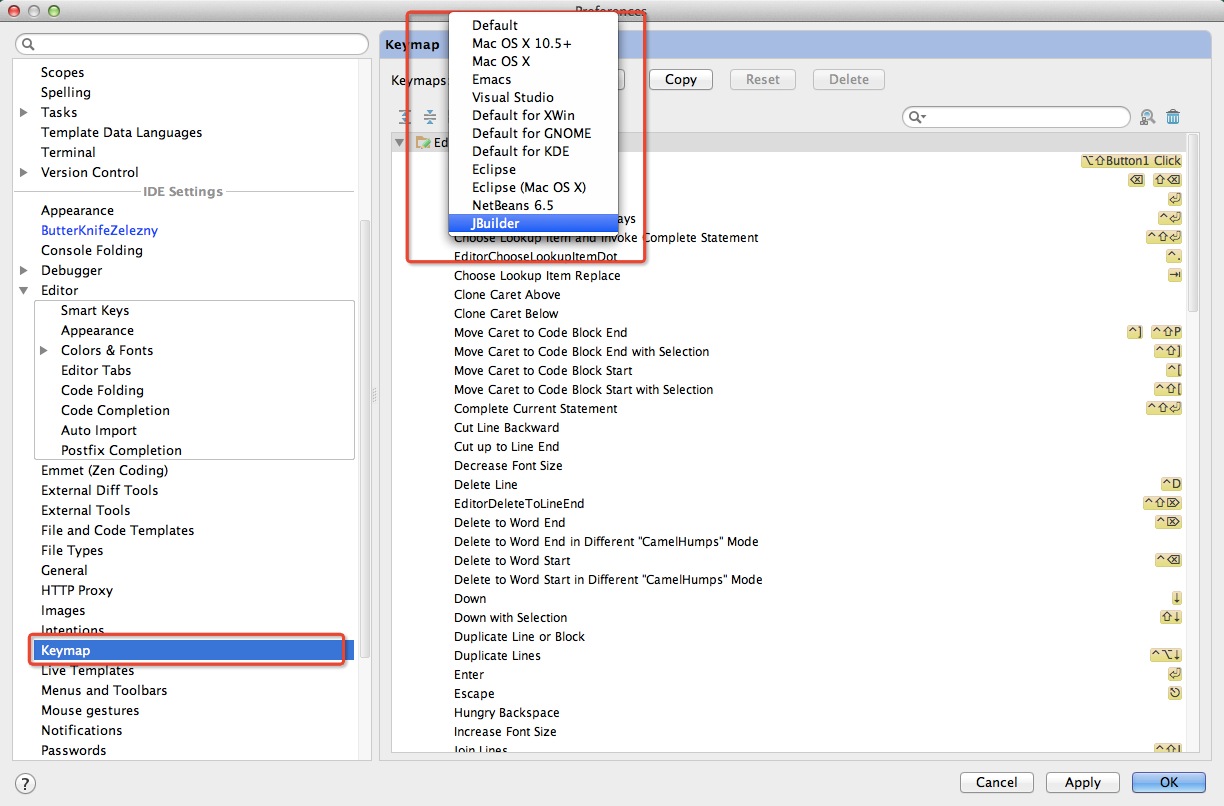1224x806 pixels.
Task: Confirm with the OK button
Action: [x=1169, y=782]
